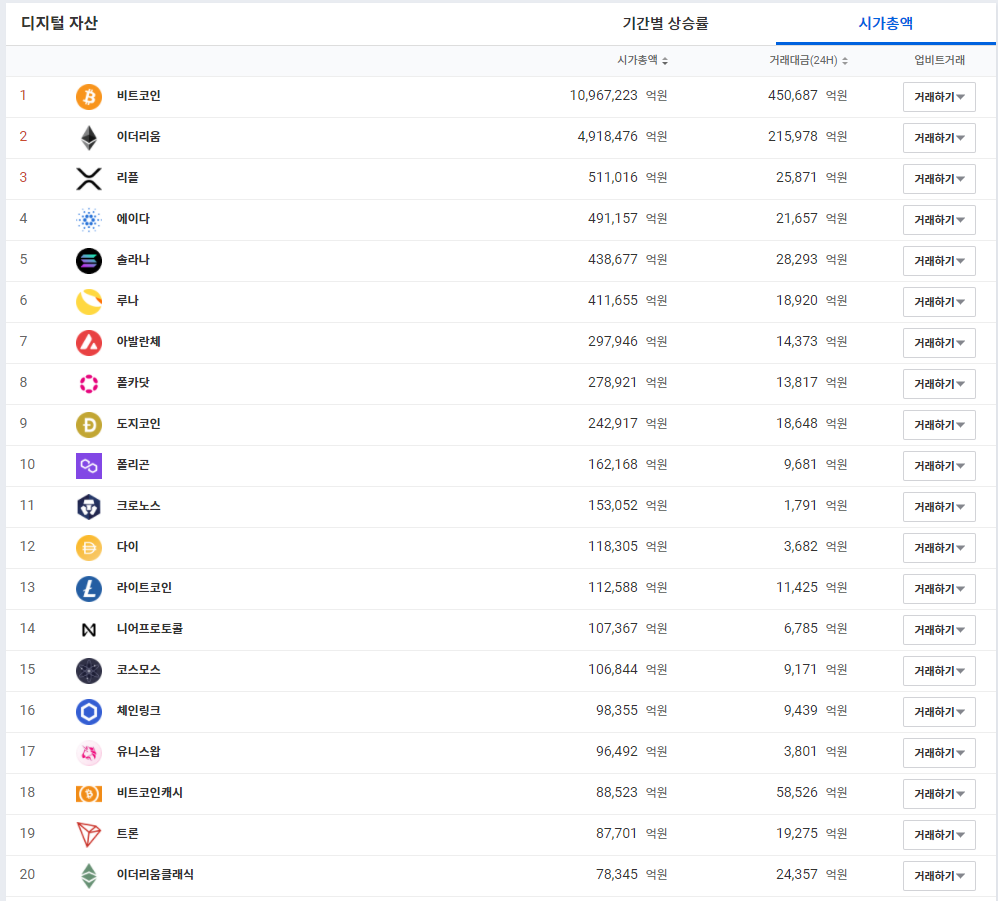Viewport: 998px width, 901px height.
Task: Click the Cronos (크로노스) navy icon
Action: pyautogui.click(x=89, y=507)
